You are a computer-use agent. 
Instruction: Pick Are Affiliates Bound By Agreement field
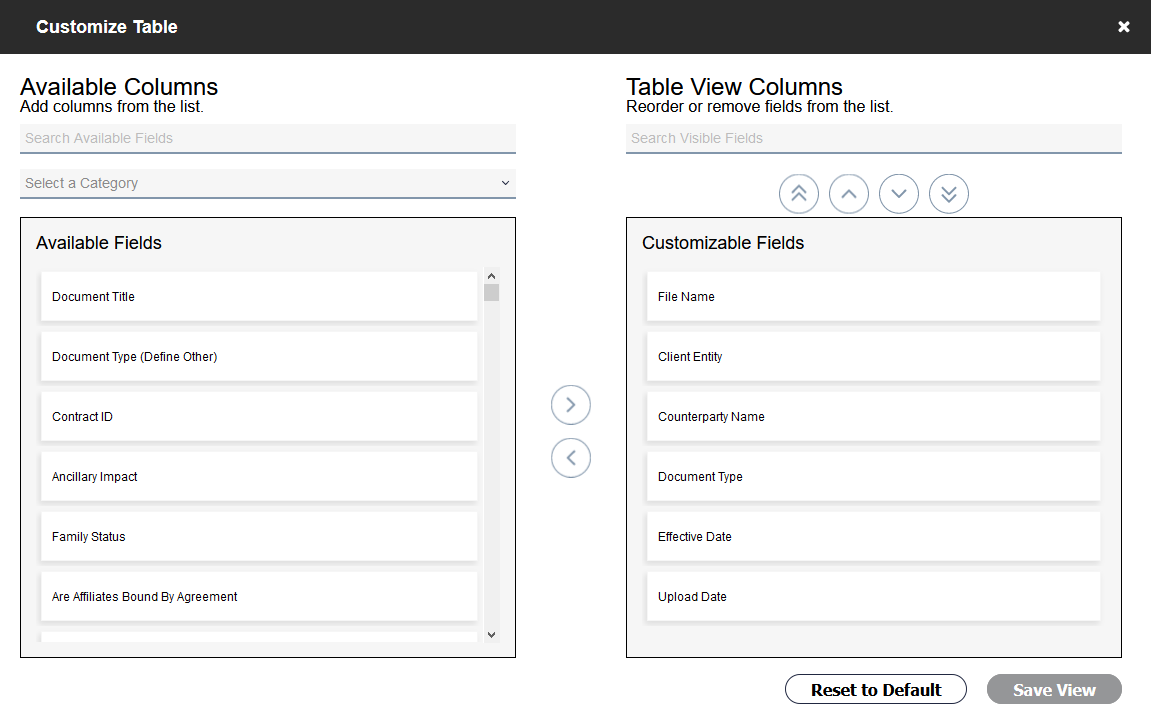258,597
